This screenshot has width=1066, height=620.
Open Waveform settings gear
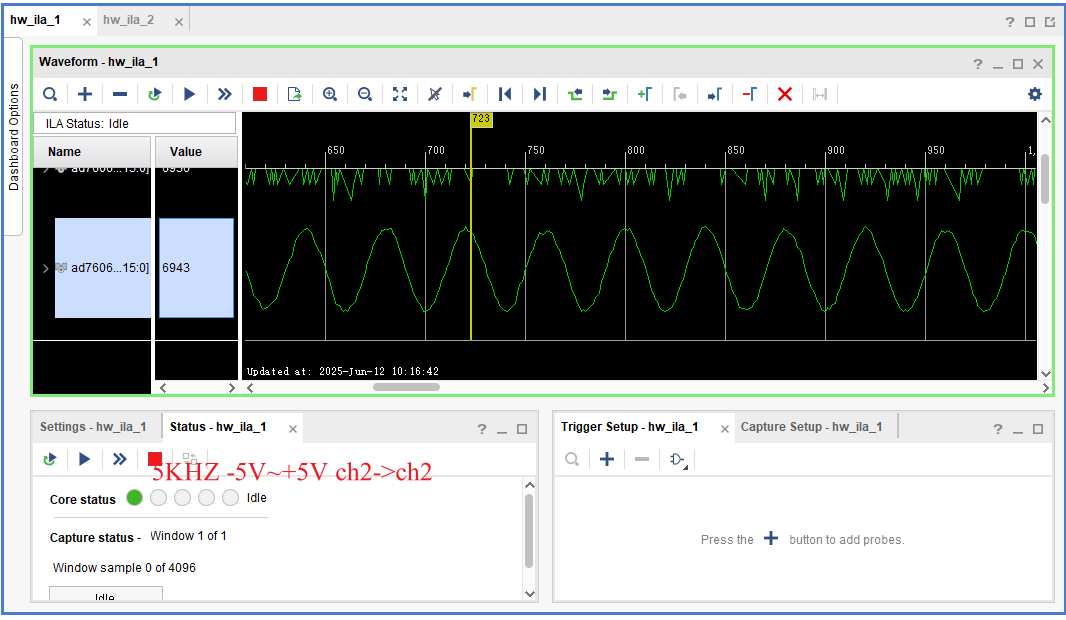coord(1035,94)
